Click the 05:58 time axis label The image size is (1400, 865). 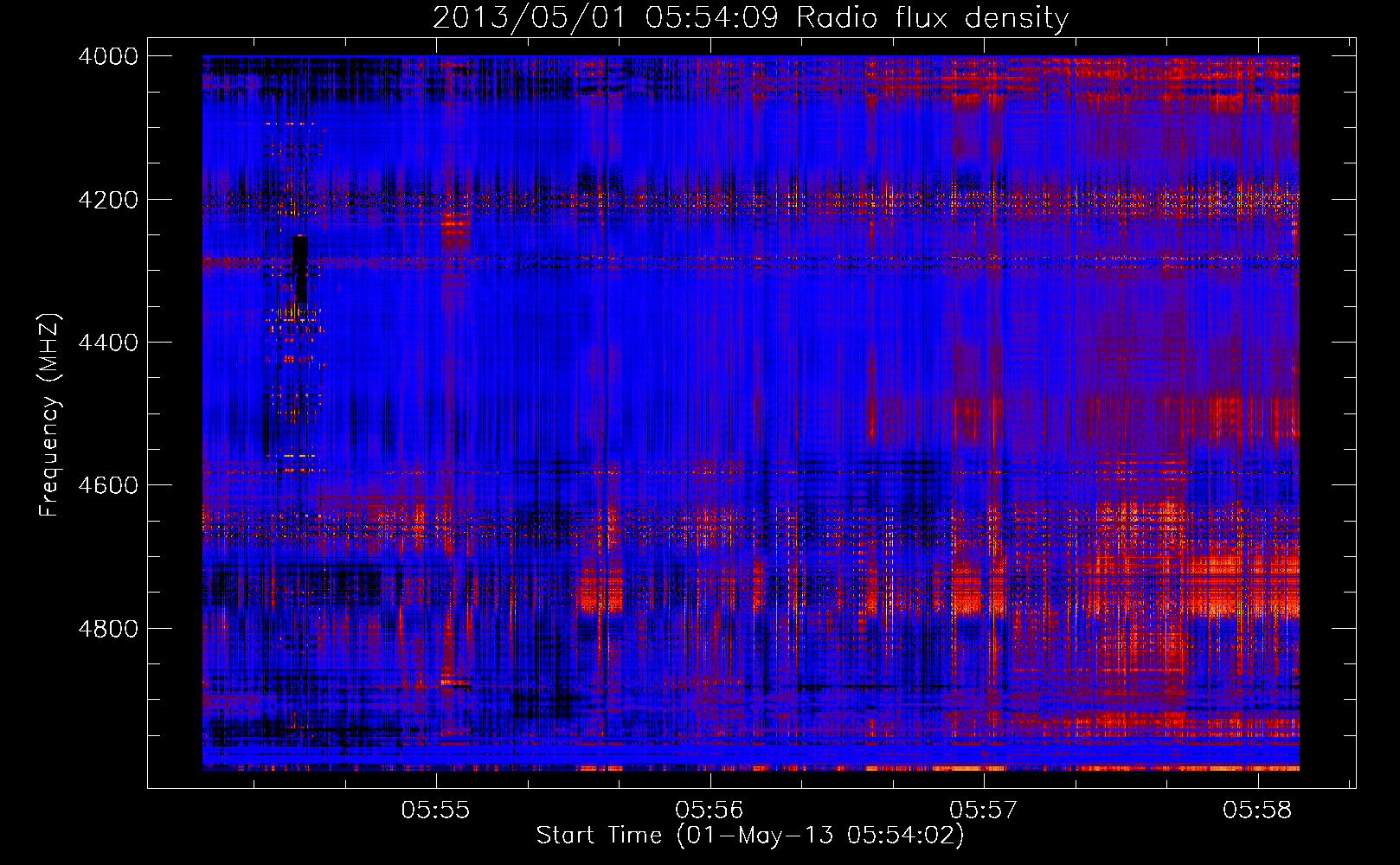[x=1257, y=810]
